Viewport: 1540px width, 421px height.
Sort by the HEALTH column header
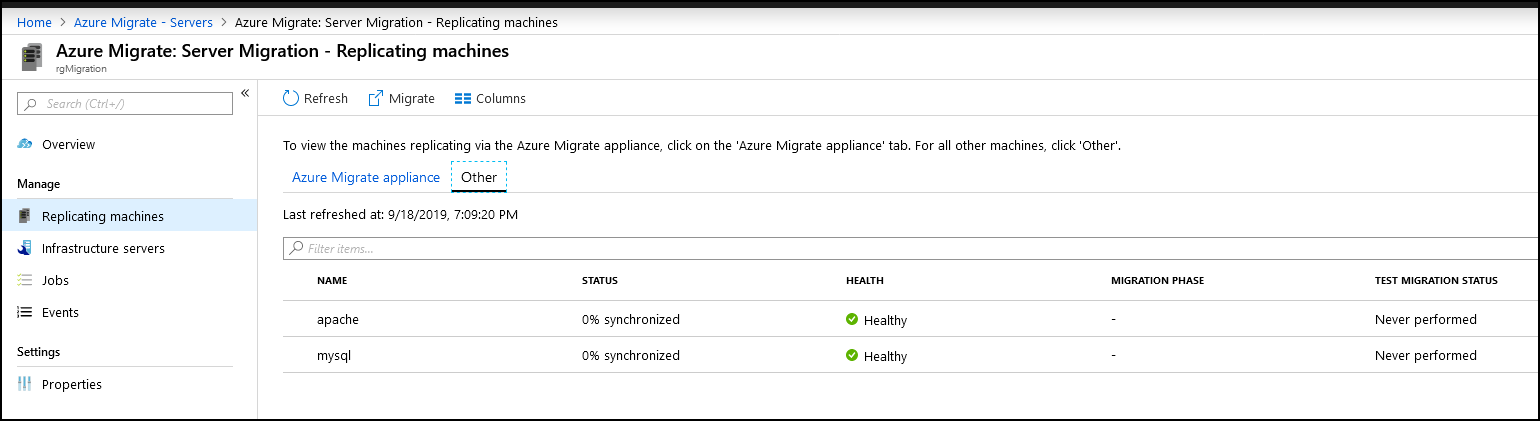tap(865, 281)
